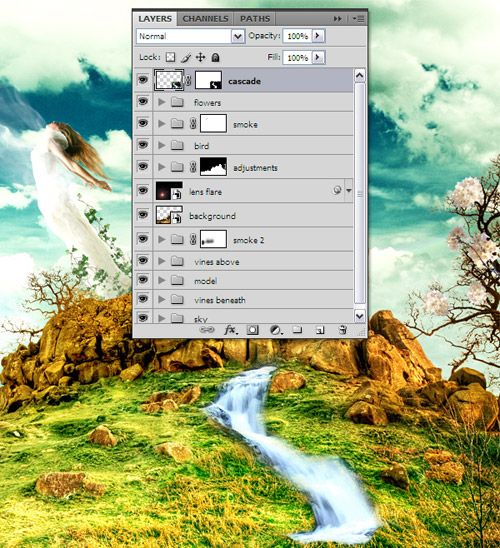Select the cascade layer mask thumbnail
Image resolution: width=500 pixels, height=548 pixels.
pos(208,80)
